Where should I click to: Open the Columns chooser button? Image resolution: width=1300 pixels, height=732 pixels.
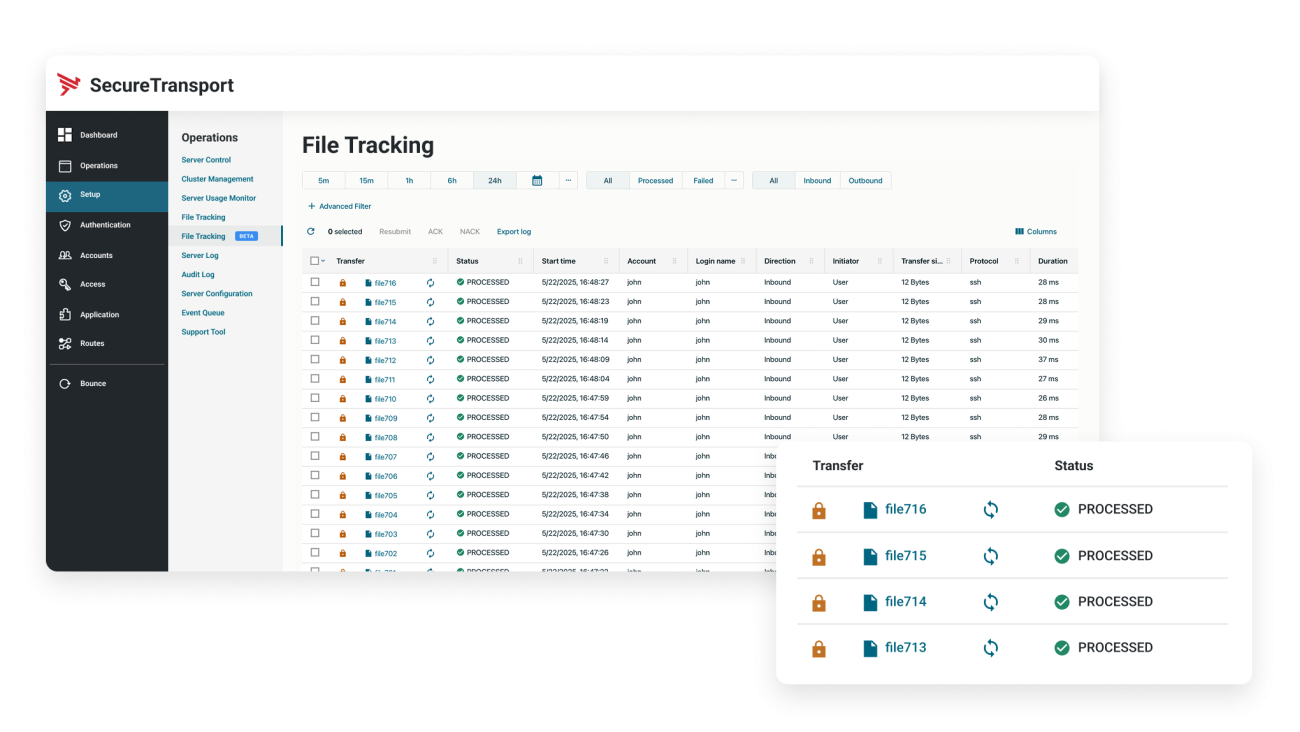[x=1036, y=232]
